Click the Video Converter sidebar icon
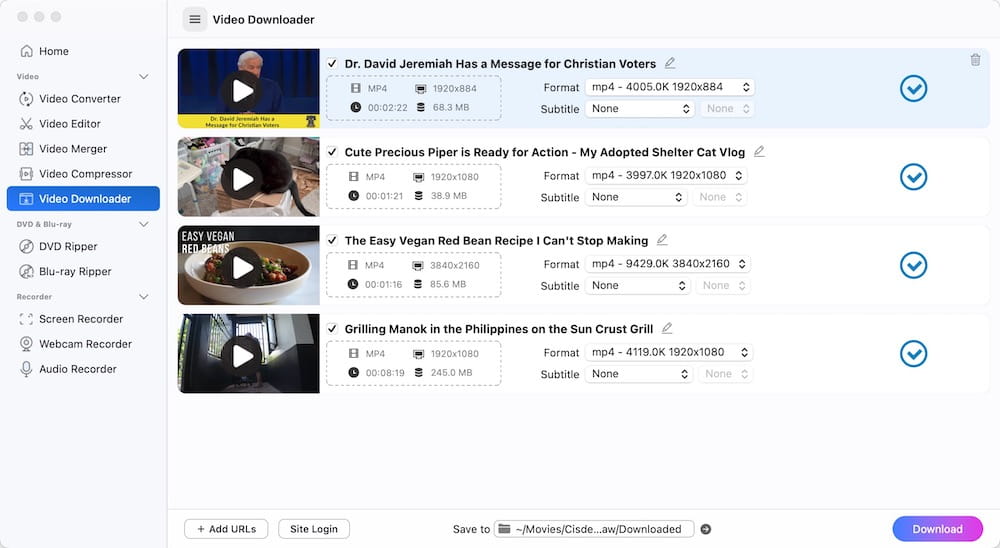Image resolution: width=1000 pixels, height=548 pixels. point(26,99)
